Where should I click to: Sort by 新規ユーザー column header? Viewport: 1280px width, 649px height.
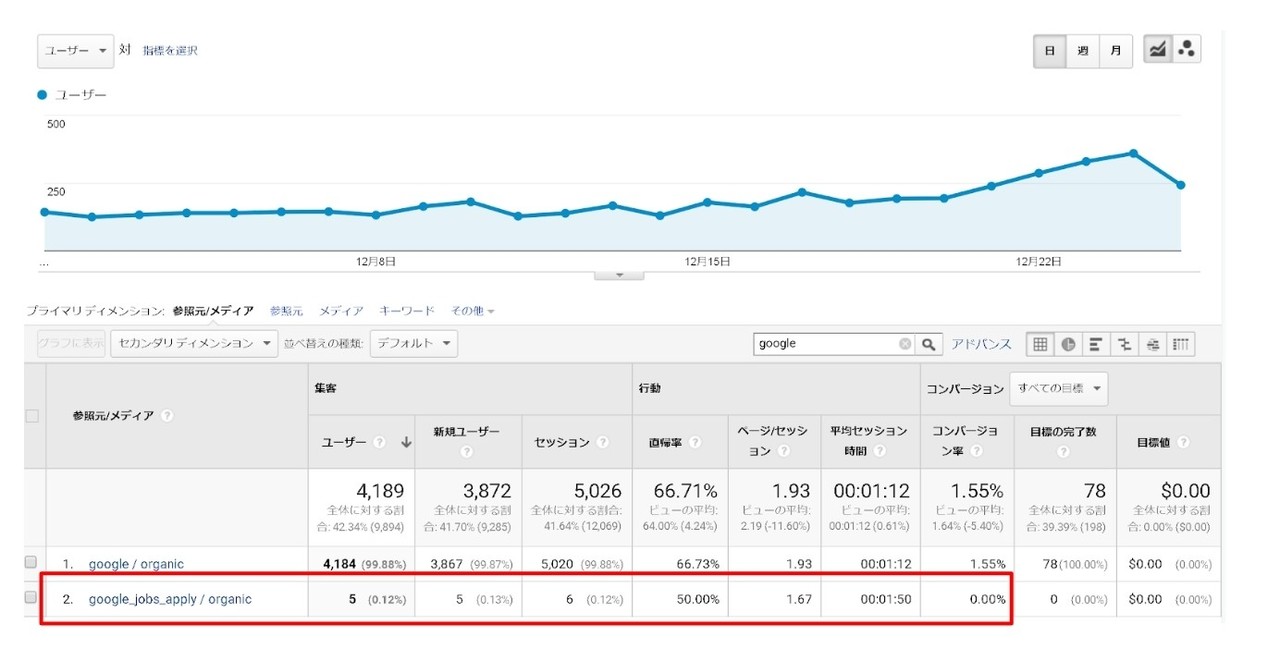click(x=464, y=431)
